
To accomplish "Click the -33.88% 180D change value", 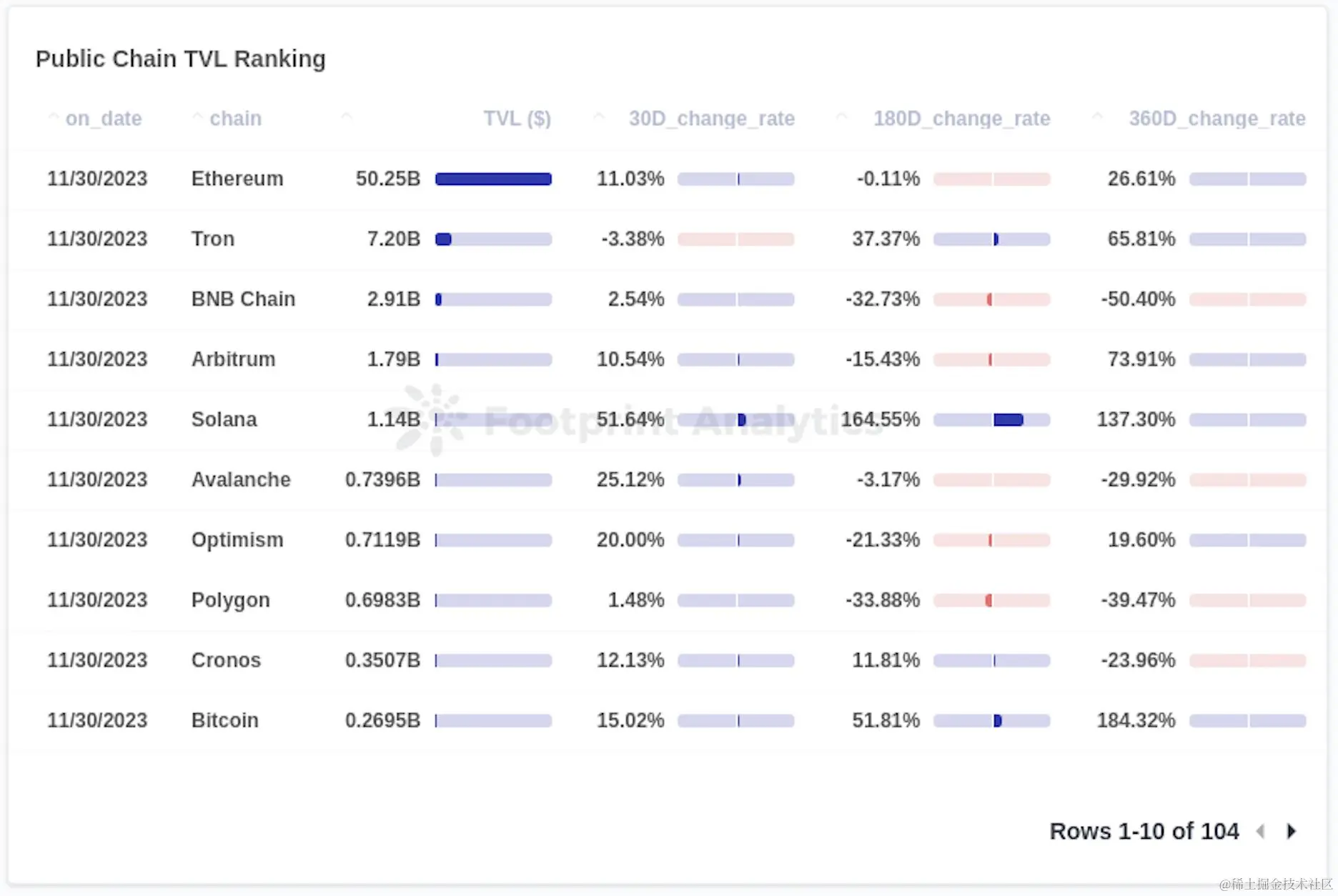I will pos(883,600).
